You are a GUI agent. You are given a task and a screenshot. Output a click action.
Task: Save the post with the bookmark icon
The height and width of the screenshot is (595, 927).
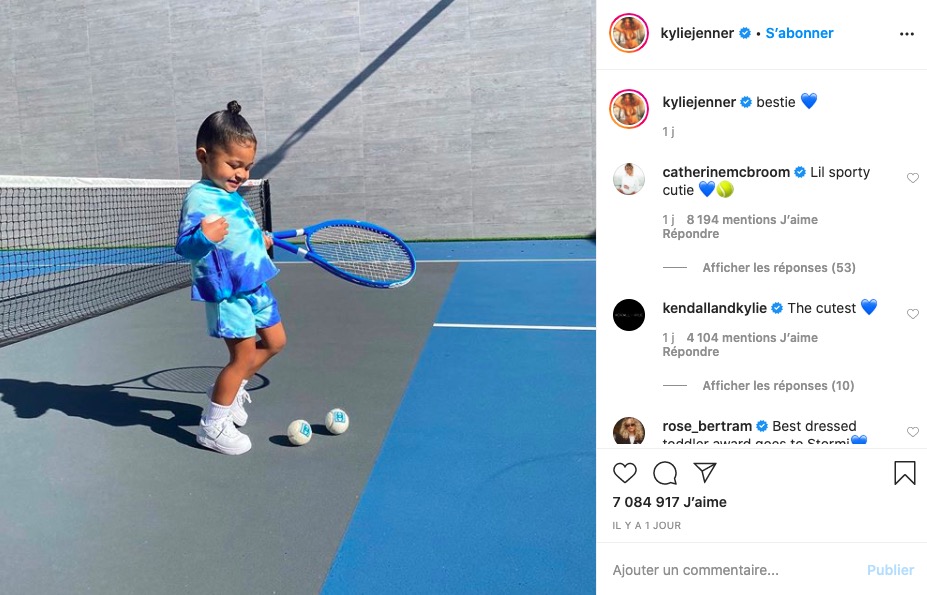click(x=905, y=473)
